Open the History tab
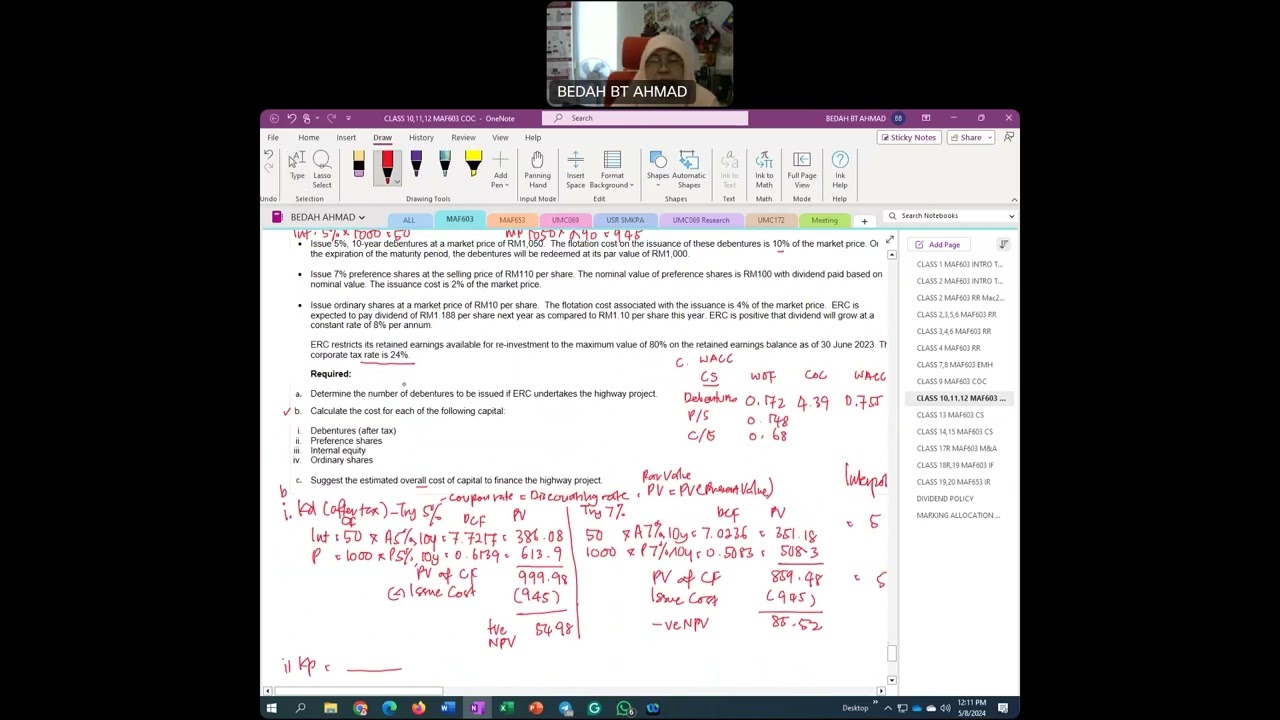1280x720 pixels. click(421, 137)
